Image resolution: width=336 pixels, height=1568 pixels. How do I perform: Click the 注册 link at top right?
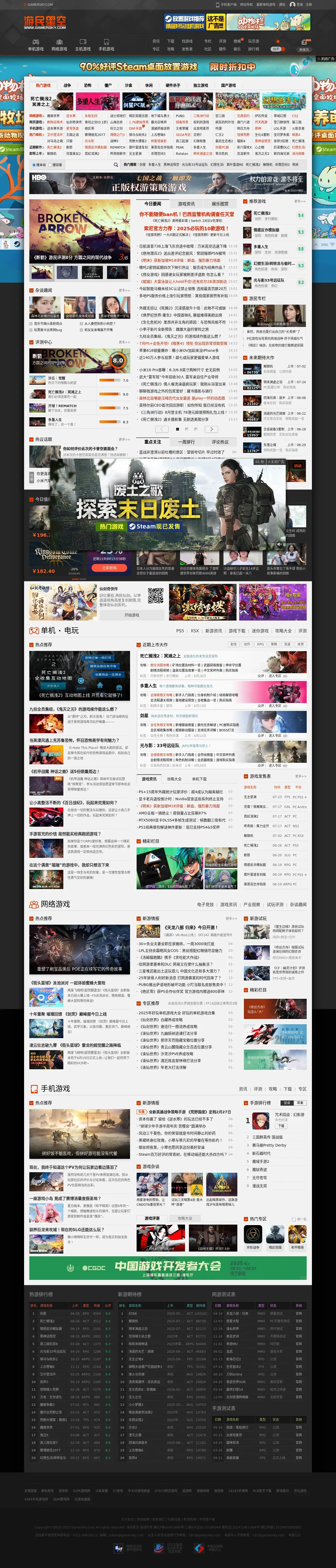(x=309, y=4)
